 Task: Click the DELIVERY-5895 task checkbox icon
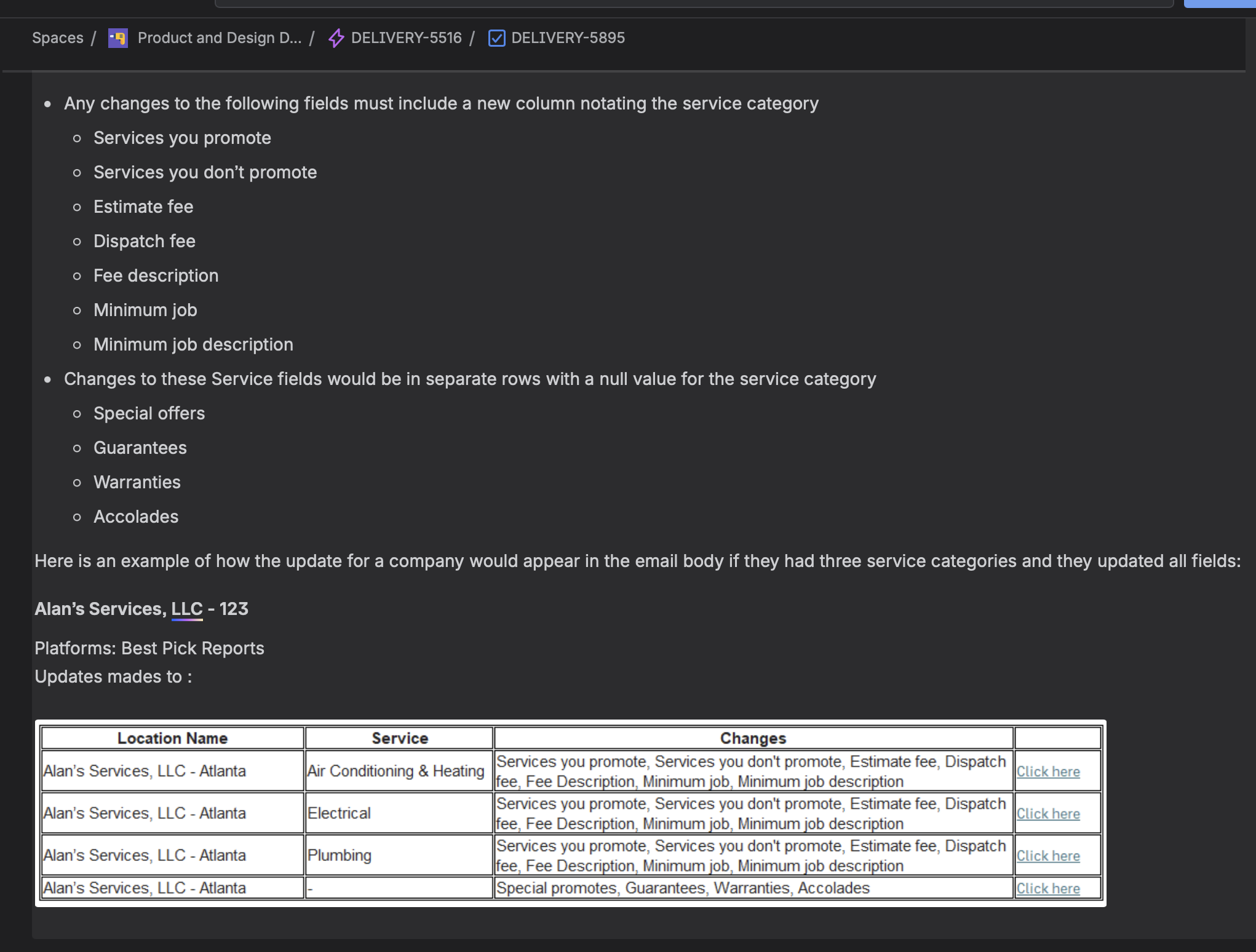tap(496, 38)
